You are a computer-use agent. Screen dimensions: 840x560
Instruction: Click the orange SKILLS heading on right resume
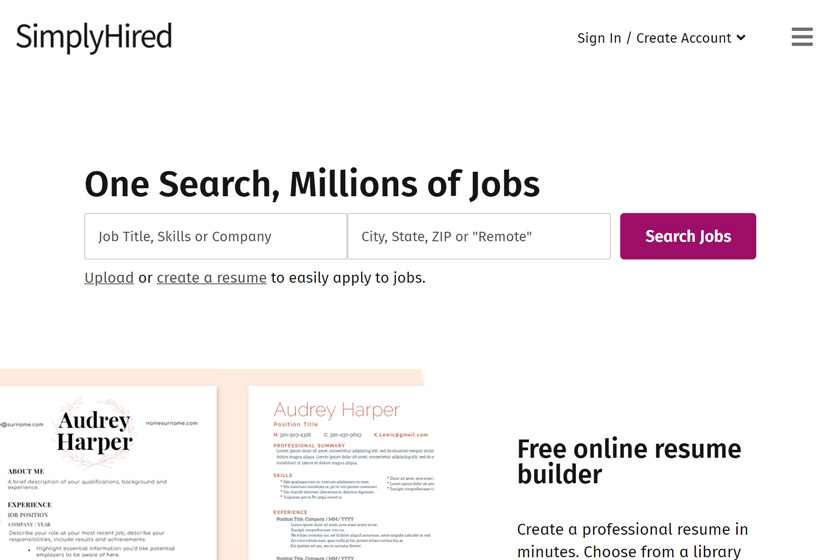283,476
